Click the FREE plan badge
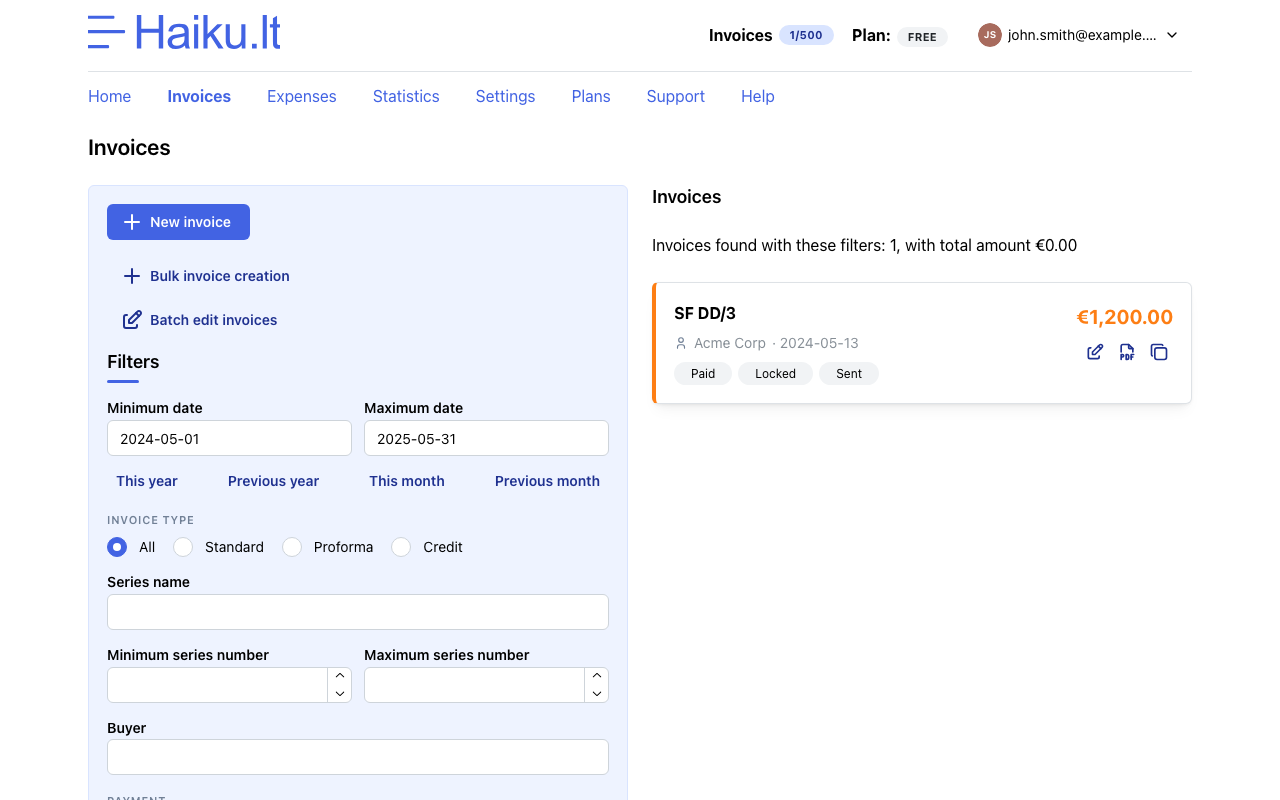1280x800 pixels. point(922,37)
